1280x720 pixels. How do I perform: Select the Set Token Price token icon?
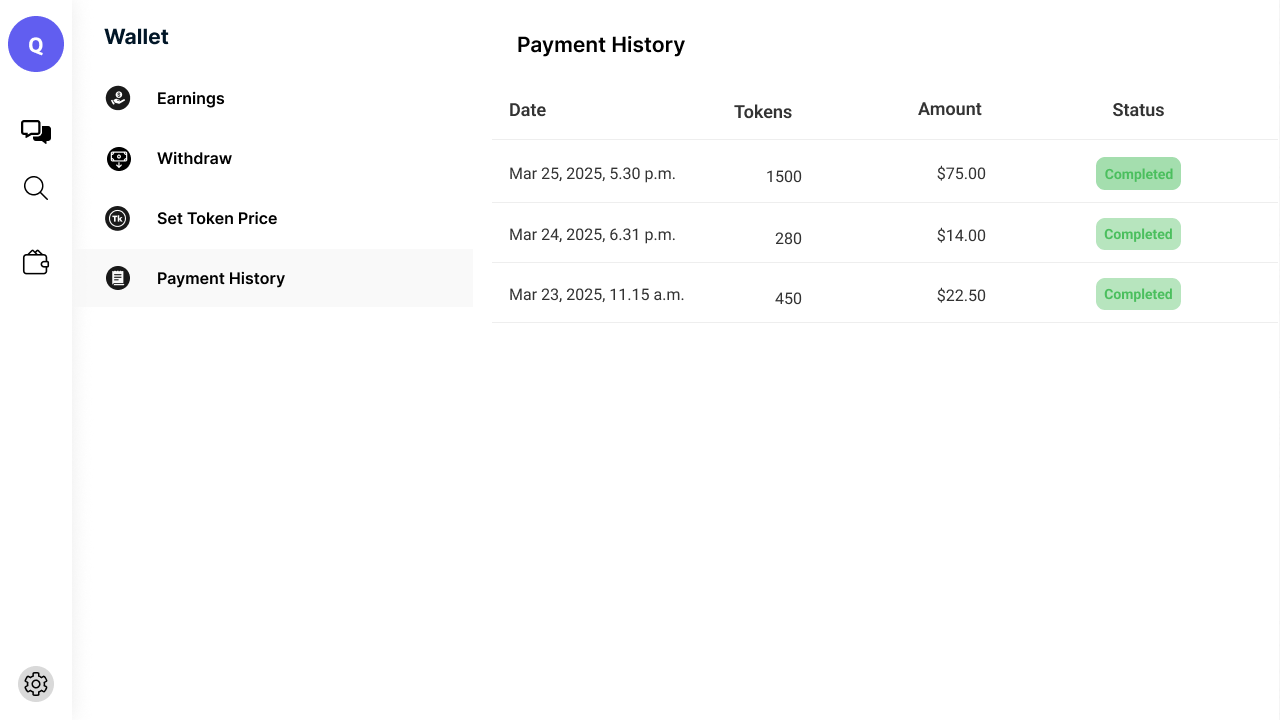point(118,218)
